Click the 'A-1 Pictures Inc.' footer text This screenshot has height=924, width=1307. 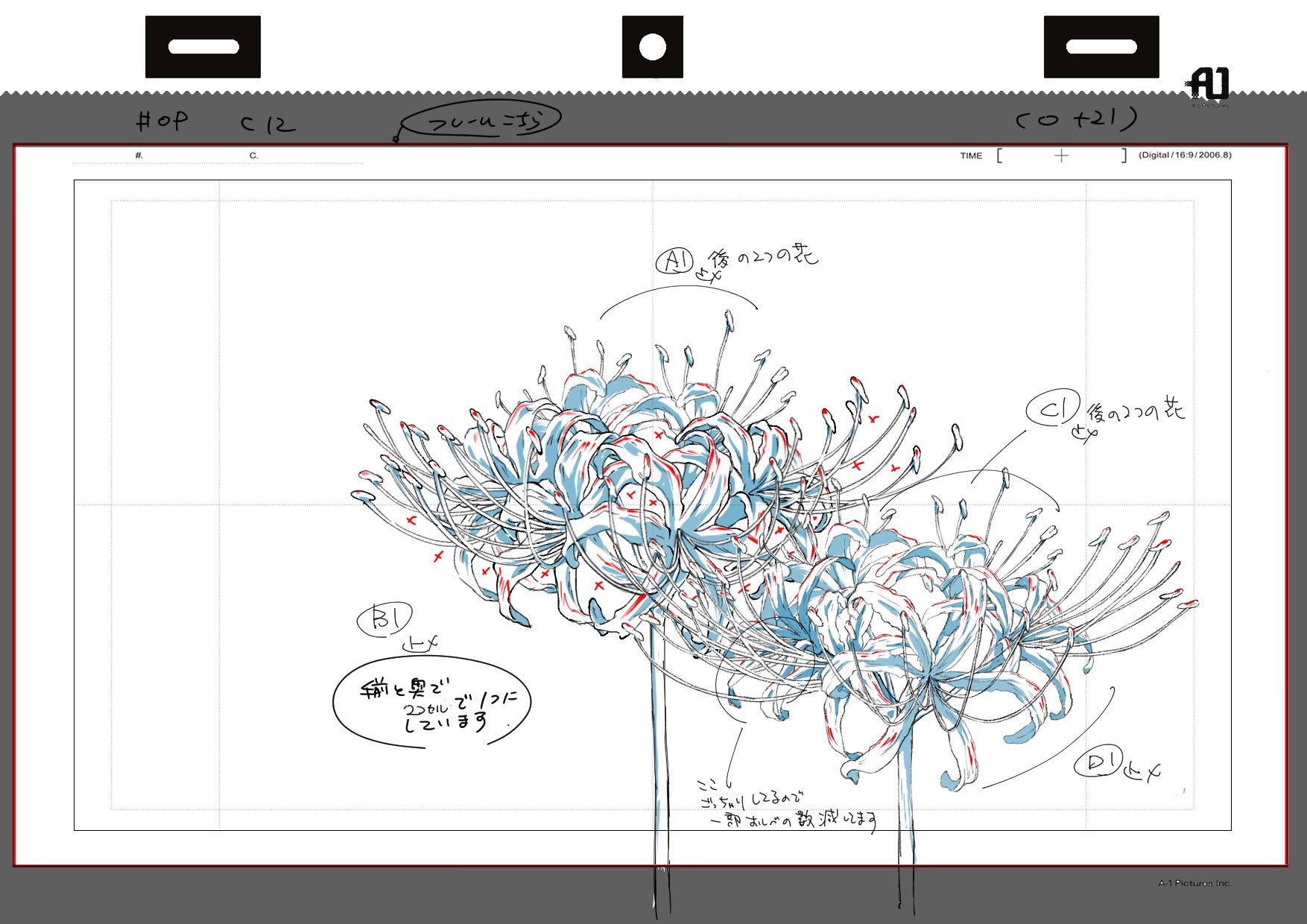point(1195,883)
